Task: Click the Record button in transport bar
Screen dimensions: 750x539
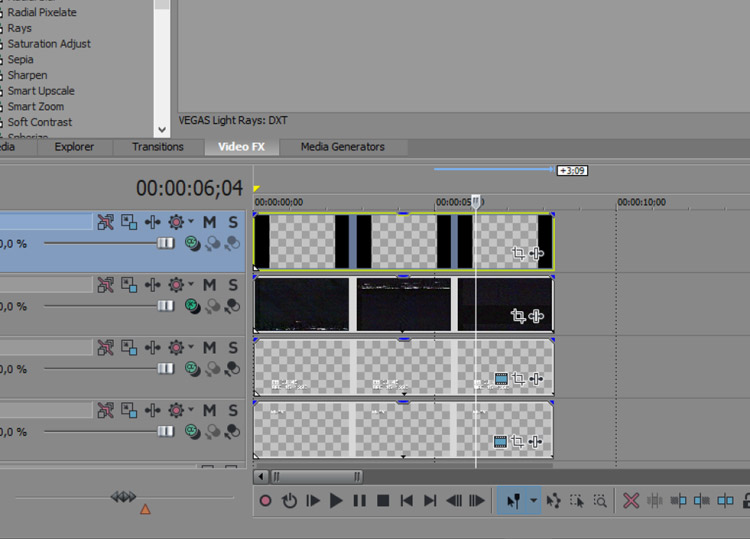Action: [x=265, y=501]
